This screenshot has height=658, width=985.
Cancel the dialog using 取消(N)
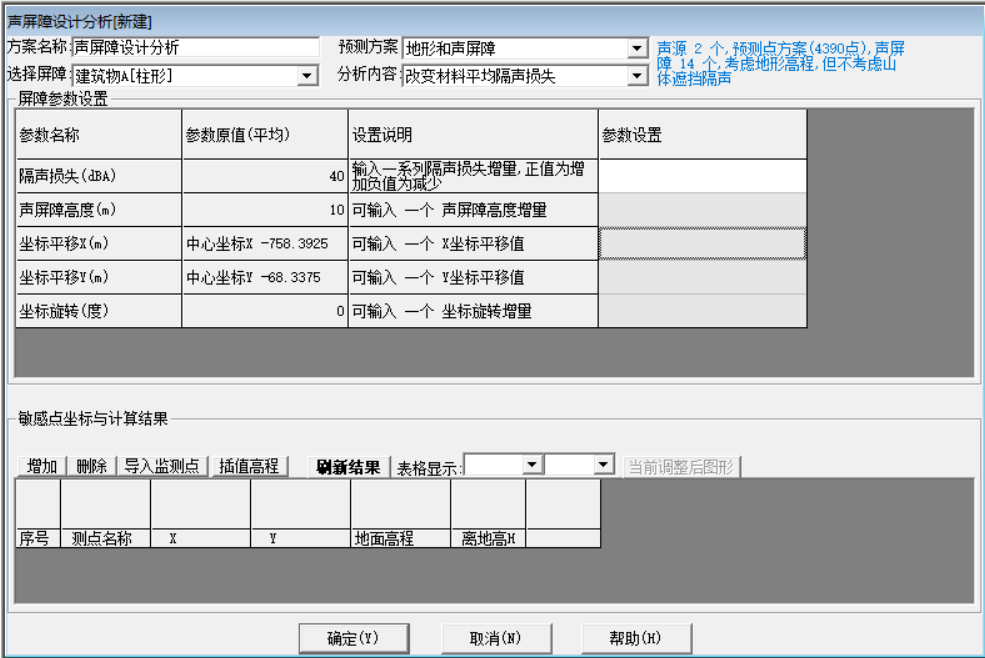pyautogui.click(x=496, y=638)
